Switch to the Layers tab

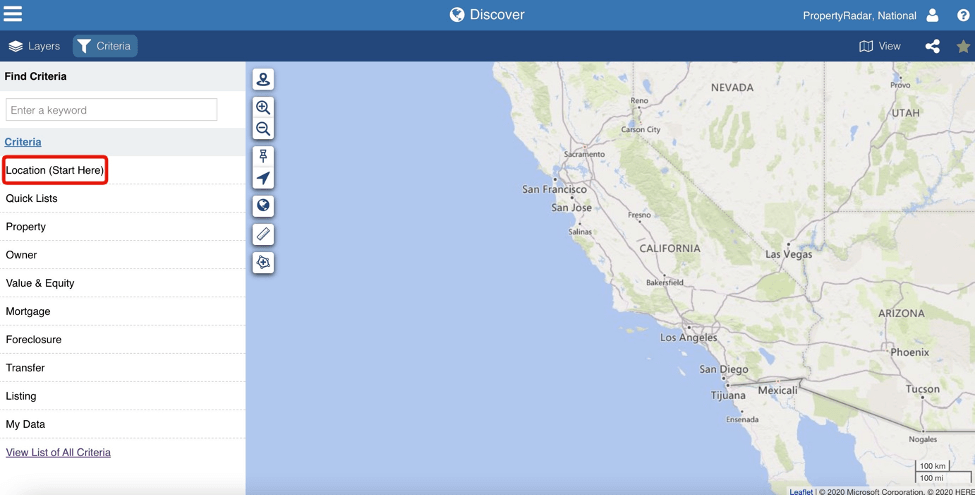[x=34, y=46]
